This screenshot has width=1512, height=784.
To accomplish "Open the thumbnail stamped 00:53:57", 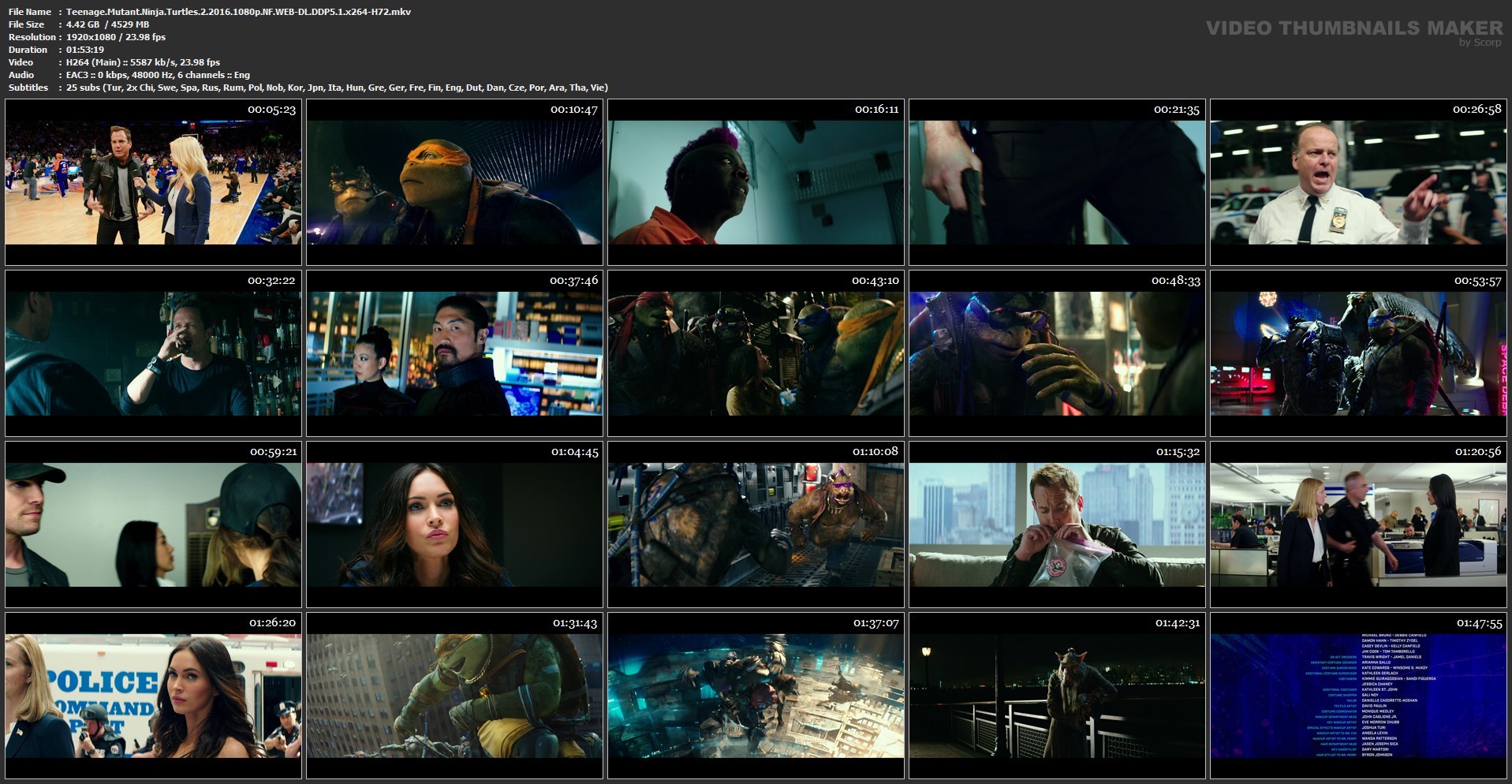I will 1358,353.
